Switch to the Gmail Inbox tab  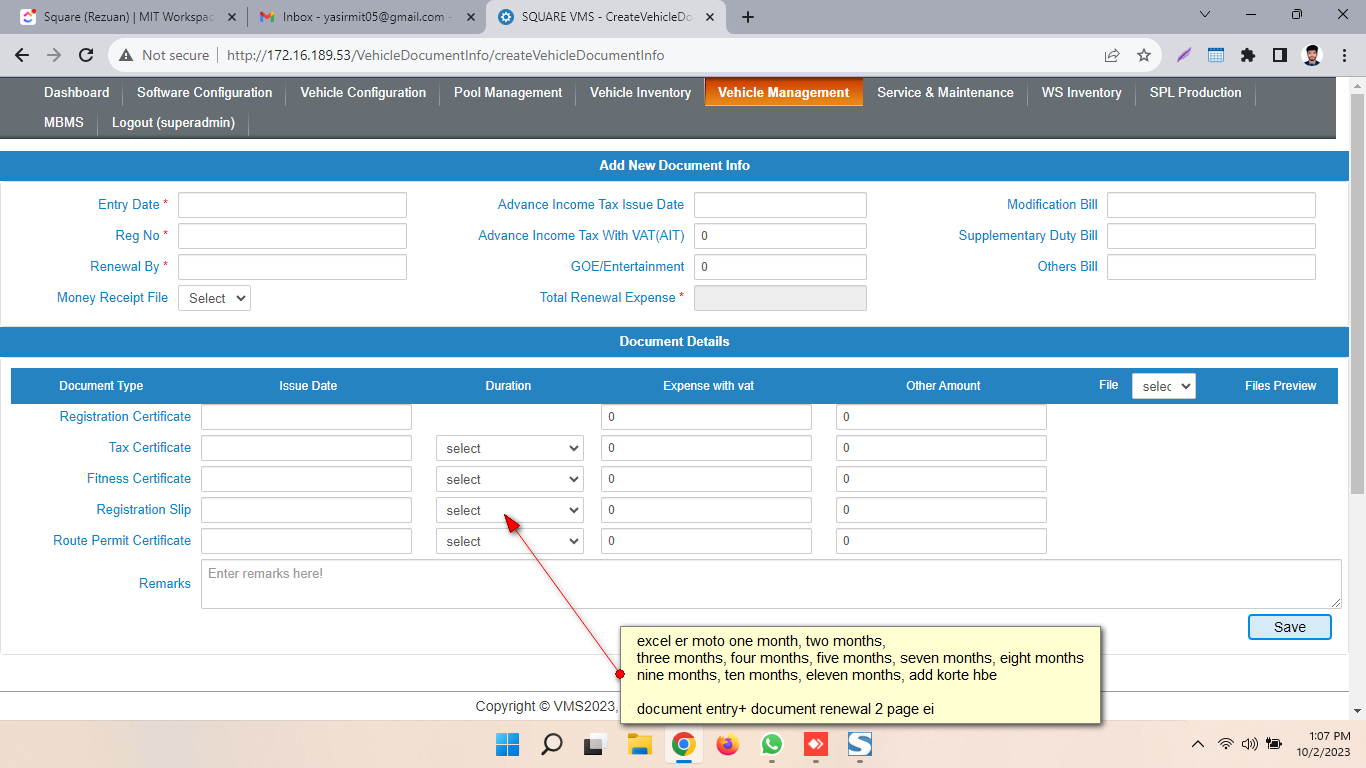(366, 17)
